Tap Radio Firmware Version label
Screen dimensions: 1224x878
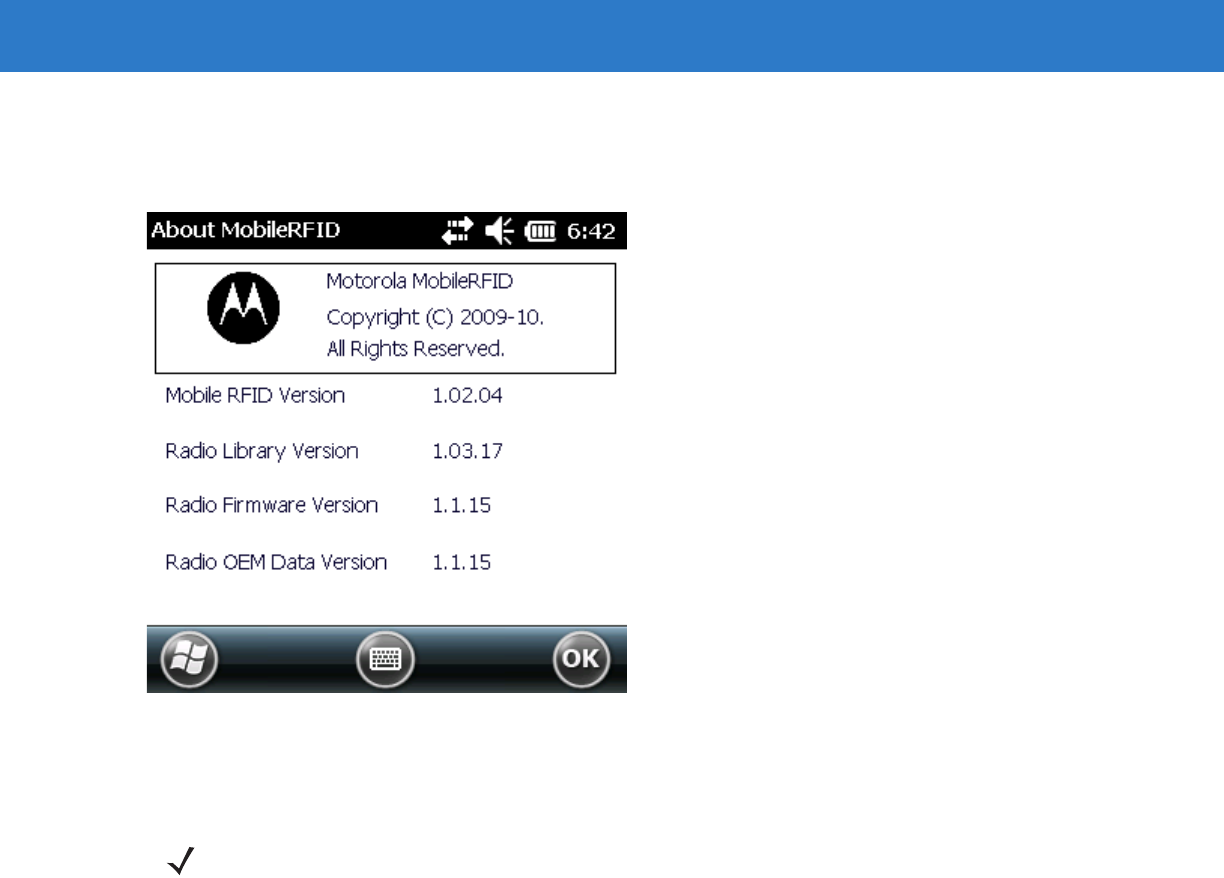pyautogui.click(x=272, y=505)
